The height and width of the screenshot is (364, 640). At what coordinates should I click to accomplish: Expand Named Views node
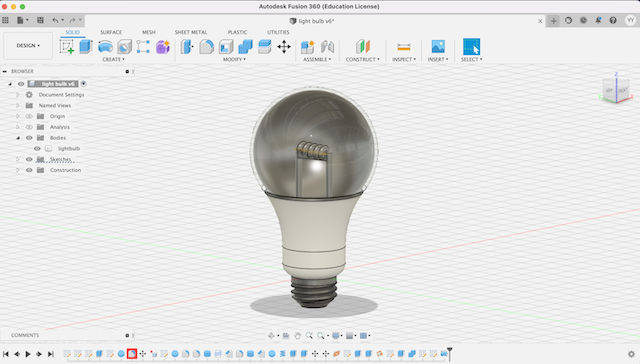[x=18, y=105]
